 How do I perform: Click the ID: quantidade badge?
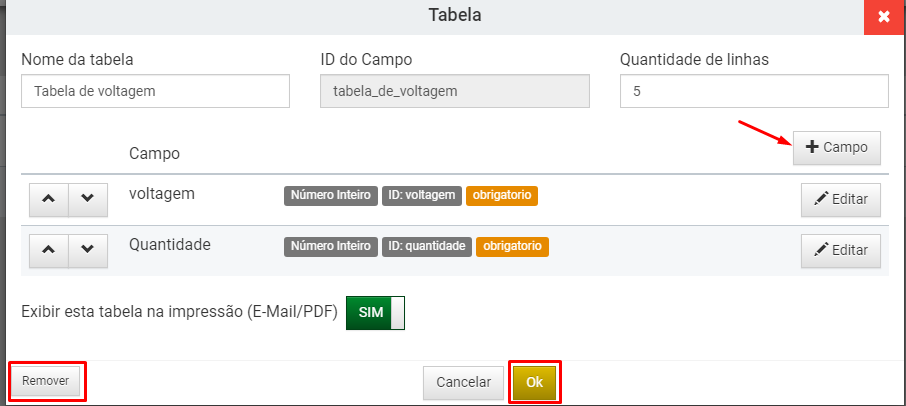[427, 247]
